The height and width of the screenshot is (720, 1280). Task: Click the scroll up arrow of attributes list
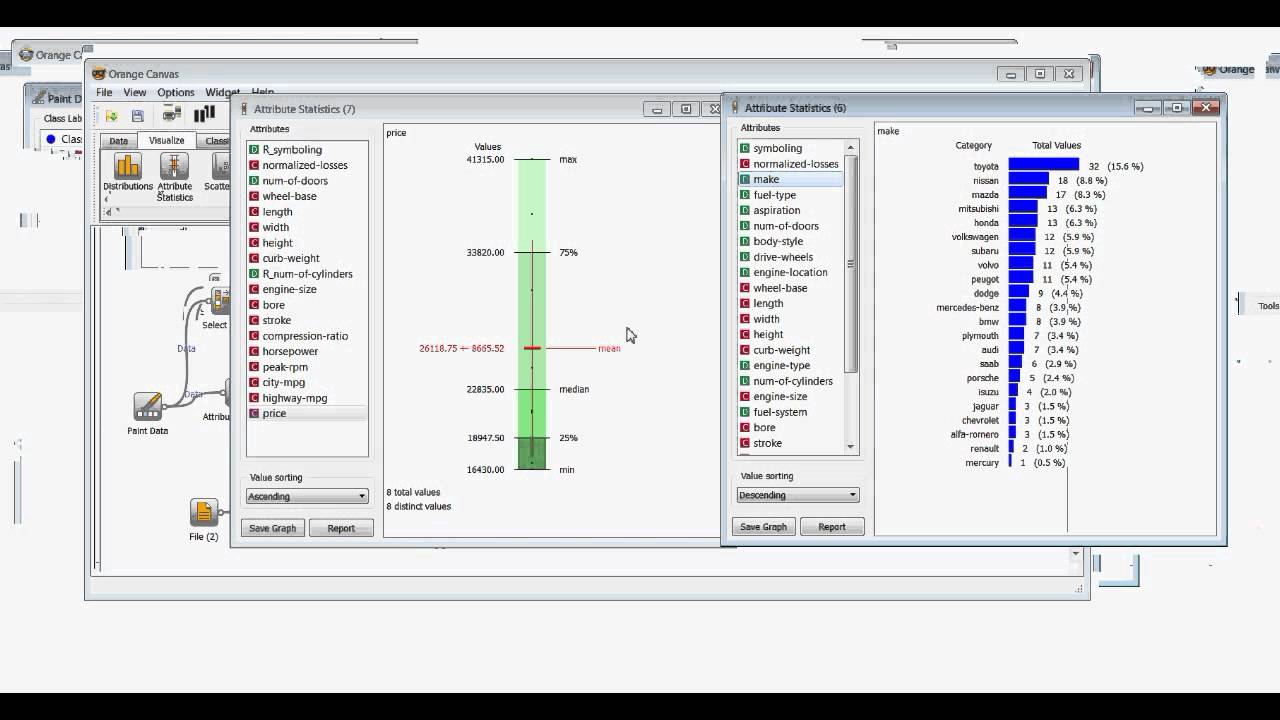[851, 147]
